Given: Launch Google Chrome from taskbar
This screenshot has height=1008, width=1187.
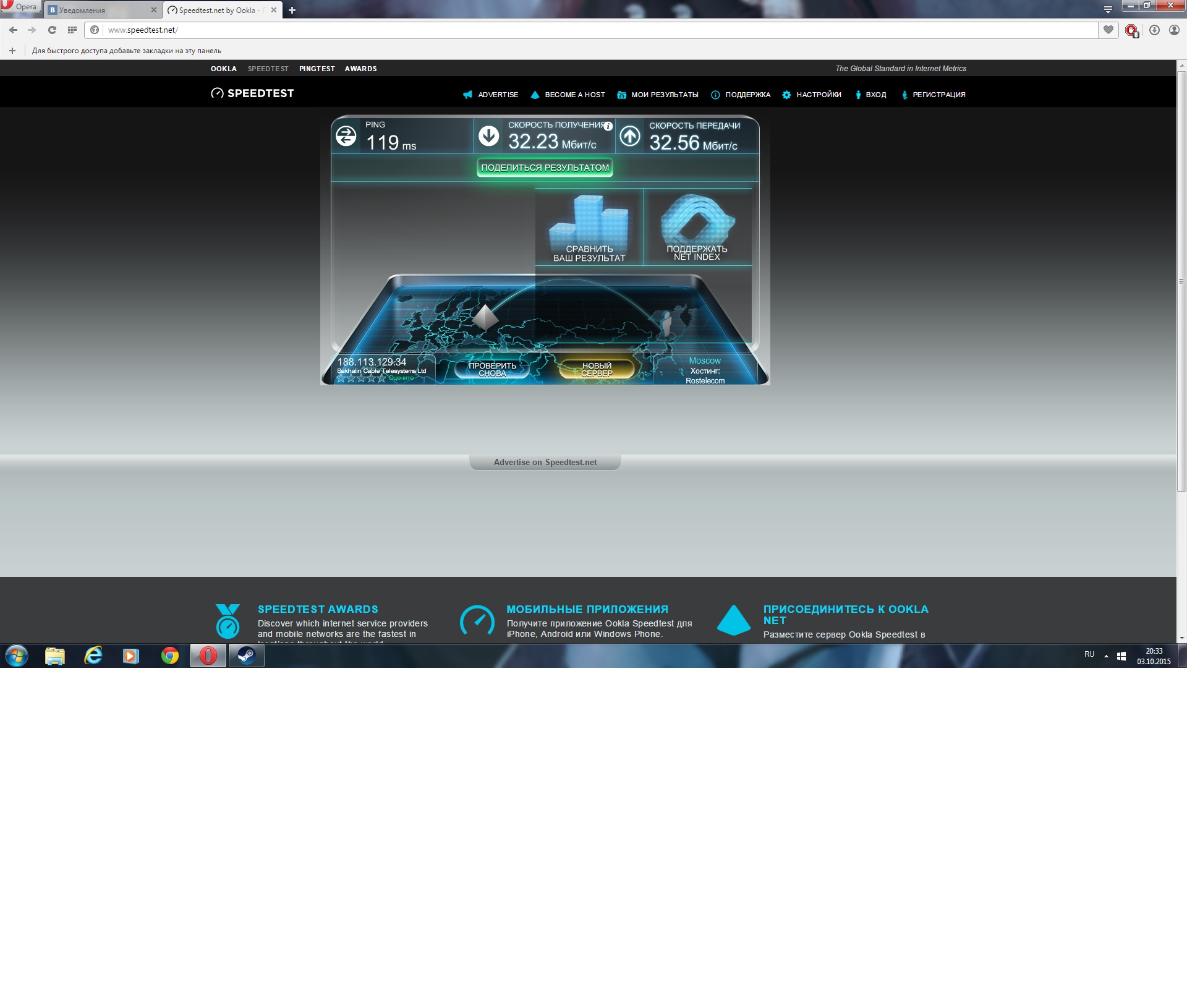Looking at the screenshot, I should click(170, 656).
